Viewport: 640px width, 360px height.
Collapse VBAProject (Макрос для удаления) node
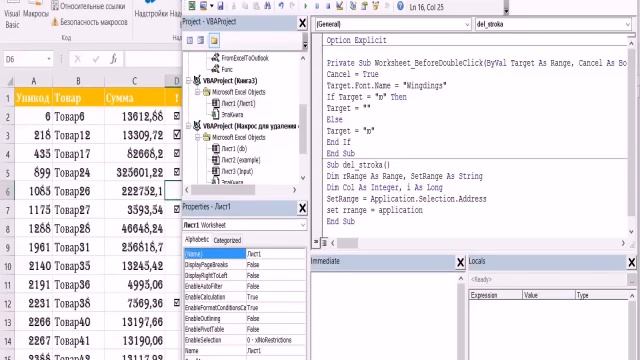point(189,126)
